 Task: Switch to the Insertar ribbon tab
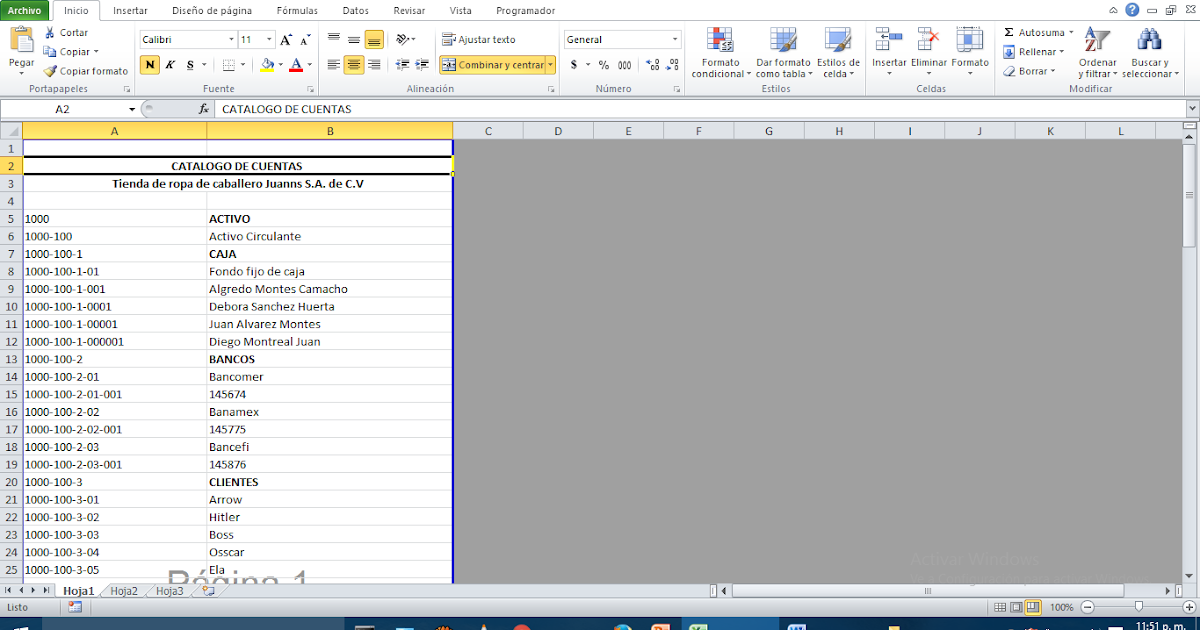point(130,11)
